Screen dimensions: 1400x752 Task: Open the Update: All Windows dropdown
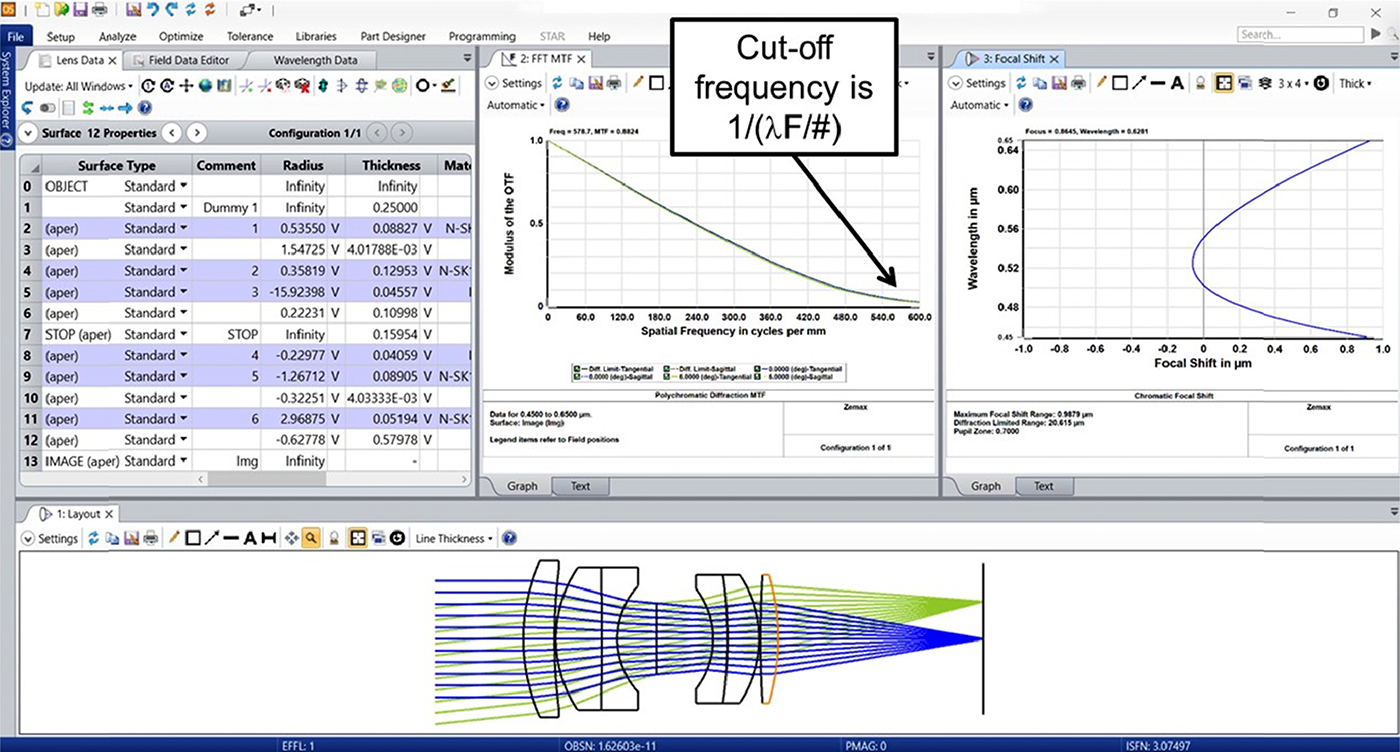[80, 86]
